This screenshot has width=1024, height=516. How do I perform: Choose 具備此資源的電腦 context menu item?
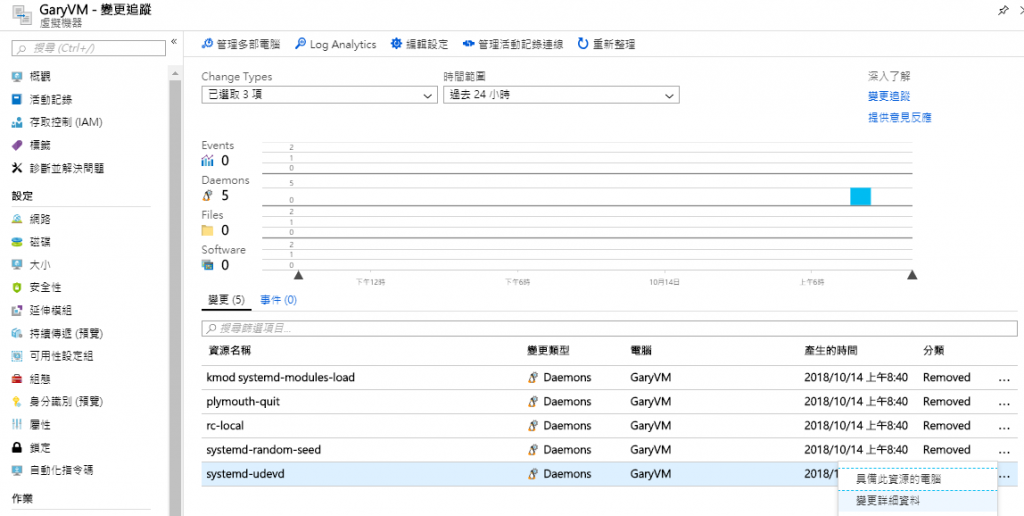click(918, 479)
